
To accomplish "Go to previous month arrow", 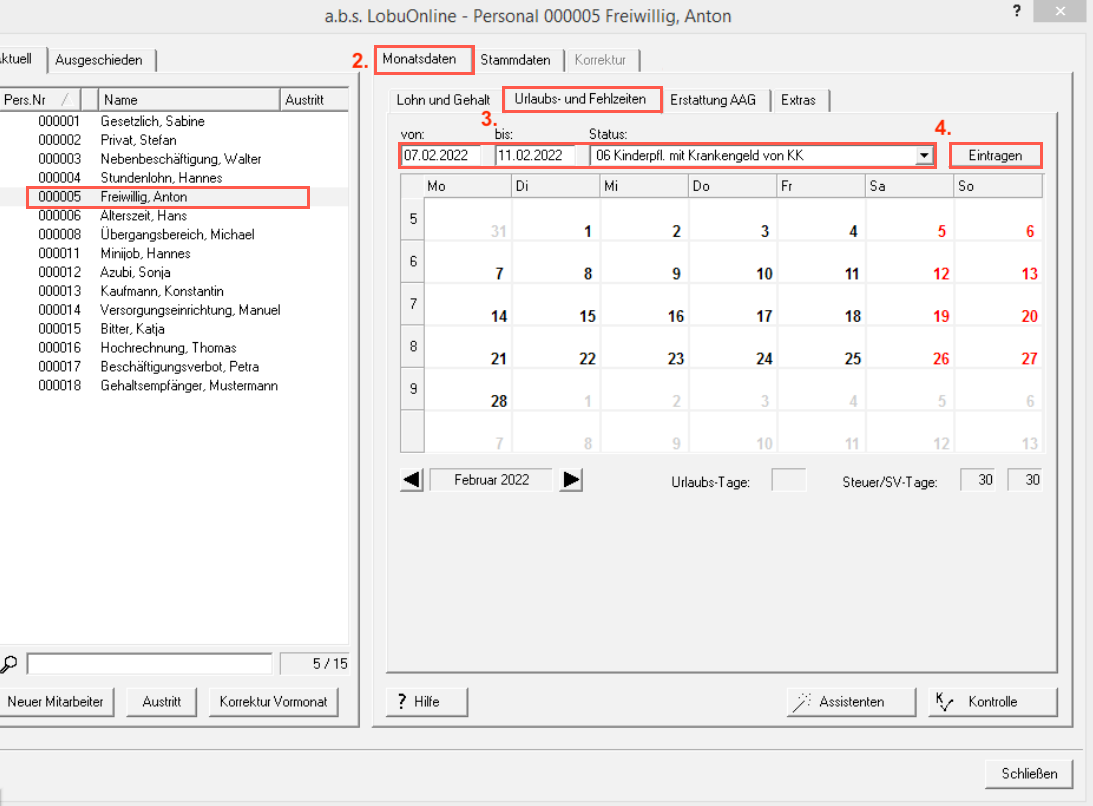I will [x=411, y=480].
